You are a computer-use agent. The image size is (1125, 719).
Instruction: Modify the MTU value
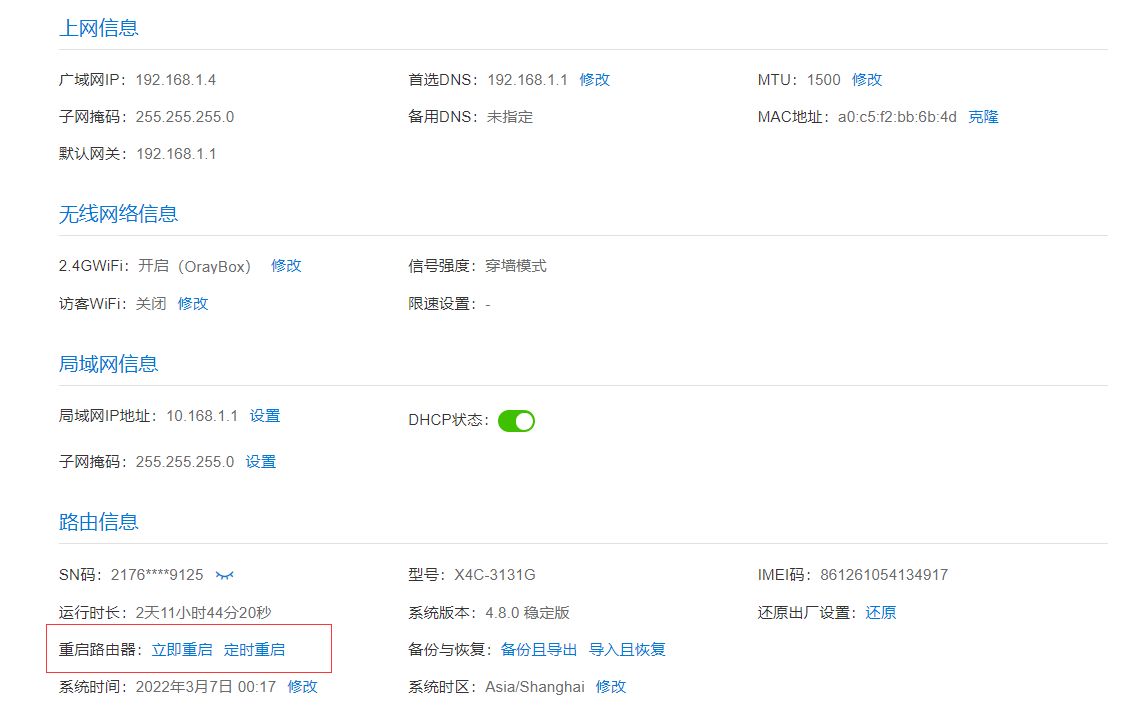coord(867,80)
